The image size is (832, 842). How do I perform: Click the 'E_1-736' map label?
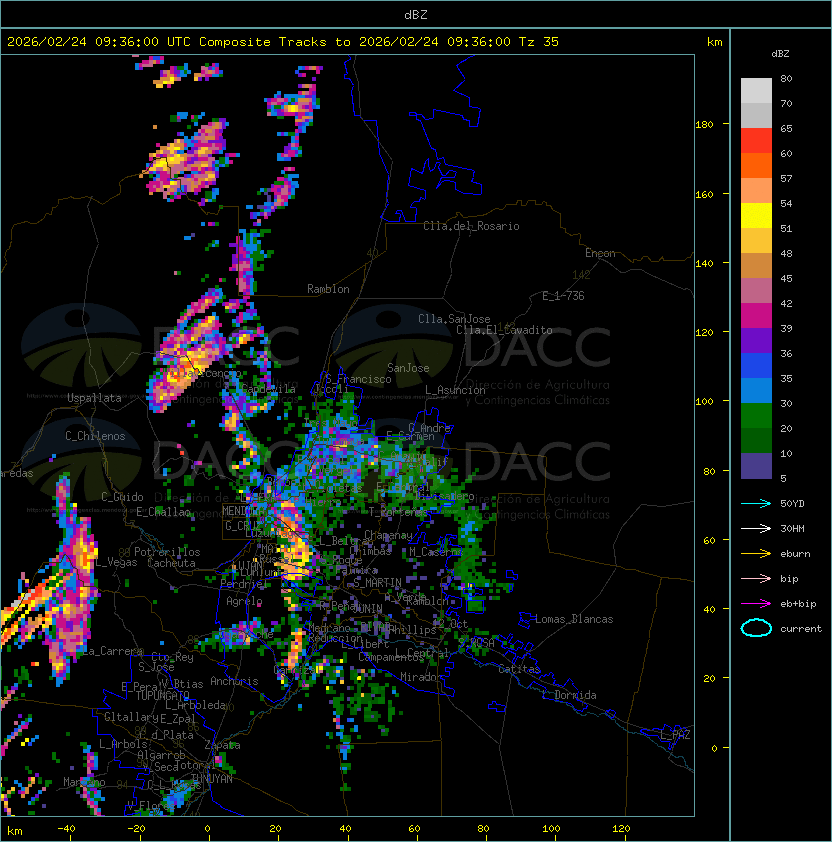563,296
